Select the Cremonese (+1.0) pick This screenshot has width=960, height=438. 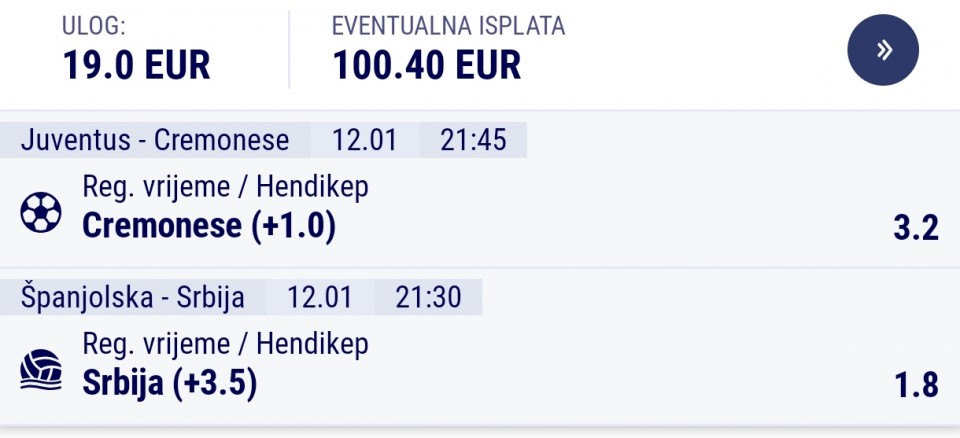coord(209,226)
